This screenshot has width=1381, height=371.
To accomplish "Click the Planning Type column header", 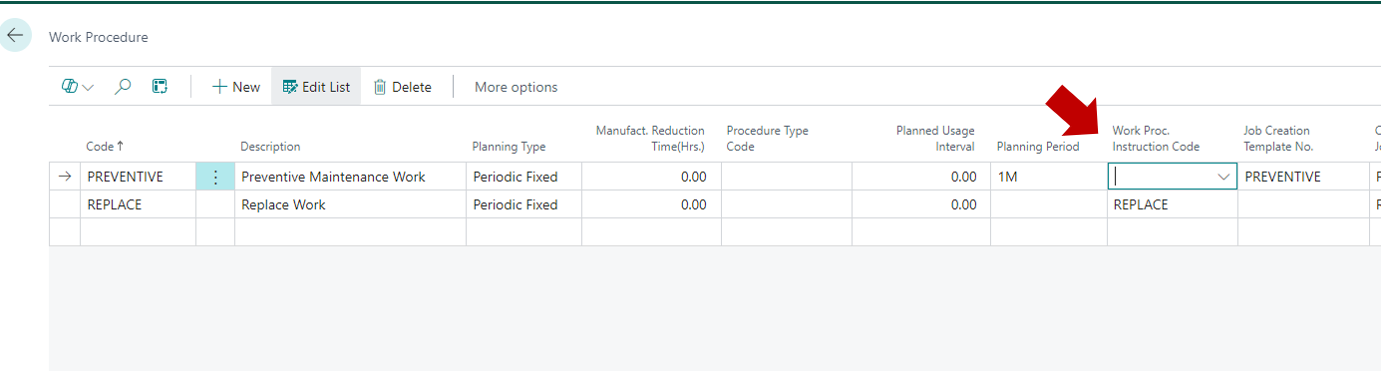I will [x=509, y=147].
